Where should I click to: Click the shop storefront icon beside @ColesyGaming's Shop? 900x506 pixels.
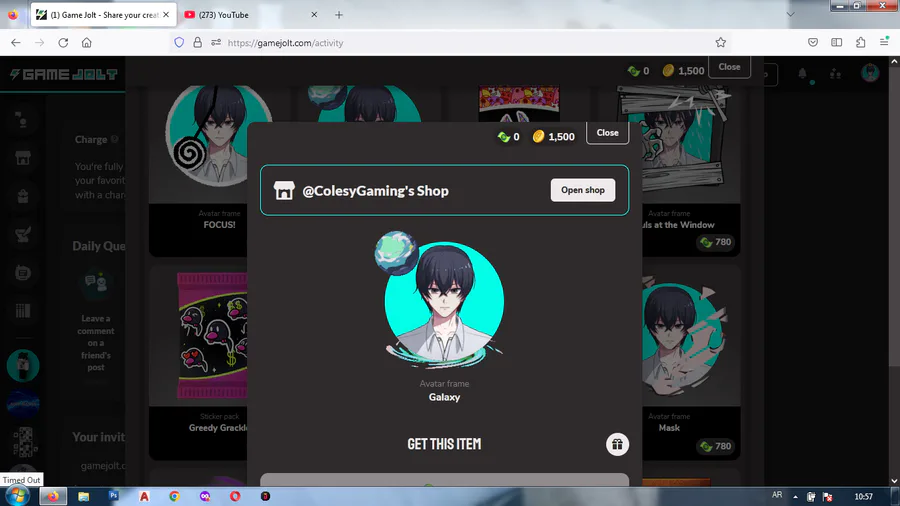[284, 190]
